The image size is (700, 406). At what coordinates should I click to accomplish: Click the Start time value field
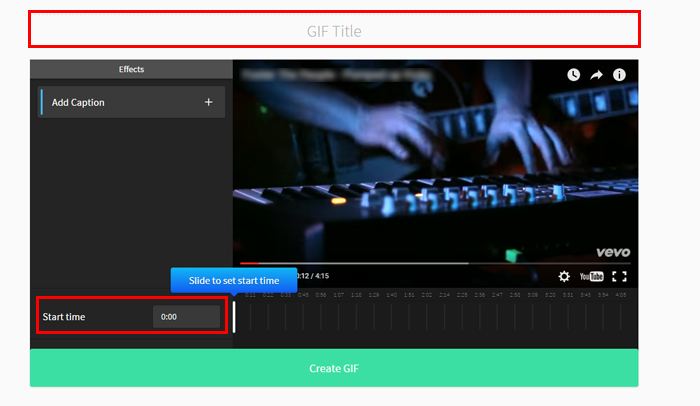point(187,317)
